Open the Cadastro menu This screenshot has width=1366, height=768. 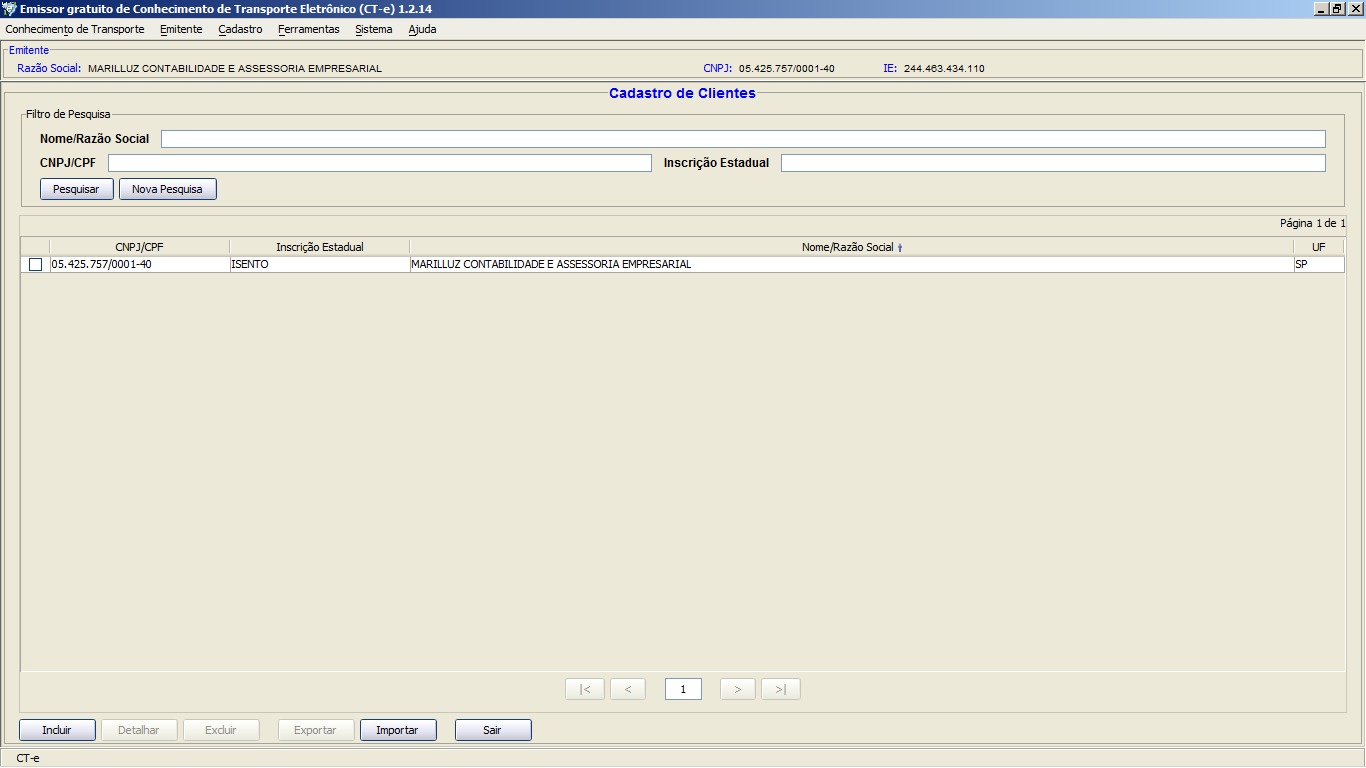coord(240,29)
